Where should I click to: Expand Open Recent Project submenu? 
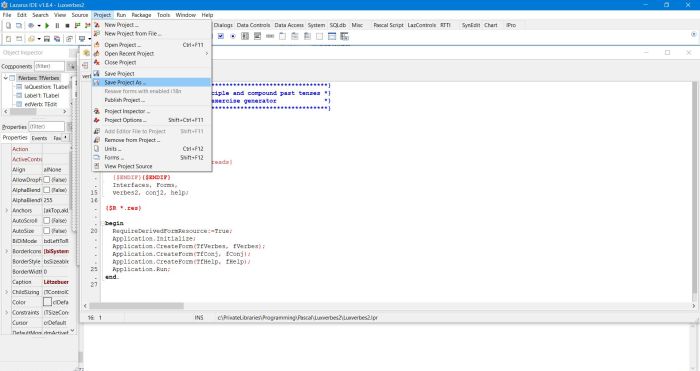[151, 54]
